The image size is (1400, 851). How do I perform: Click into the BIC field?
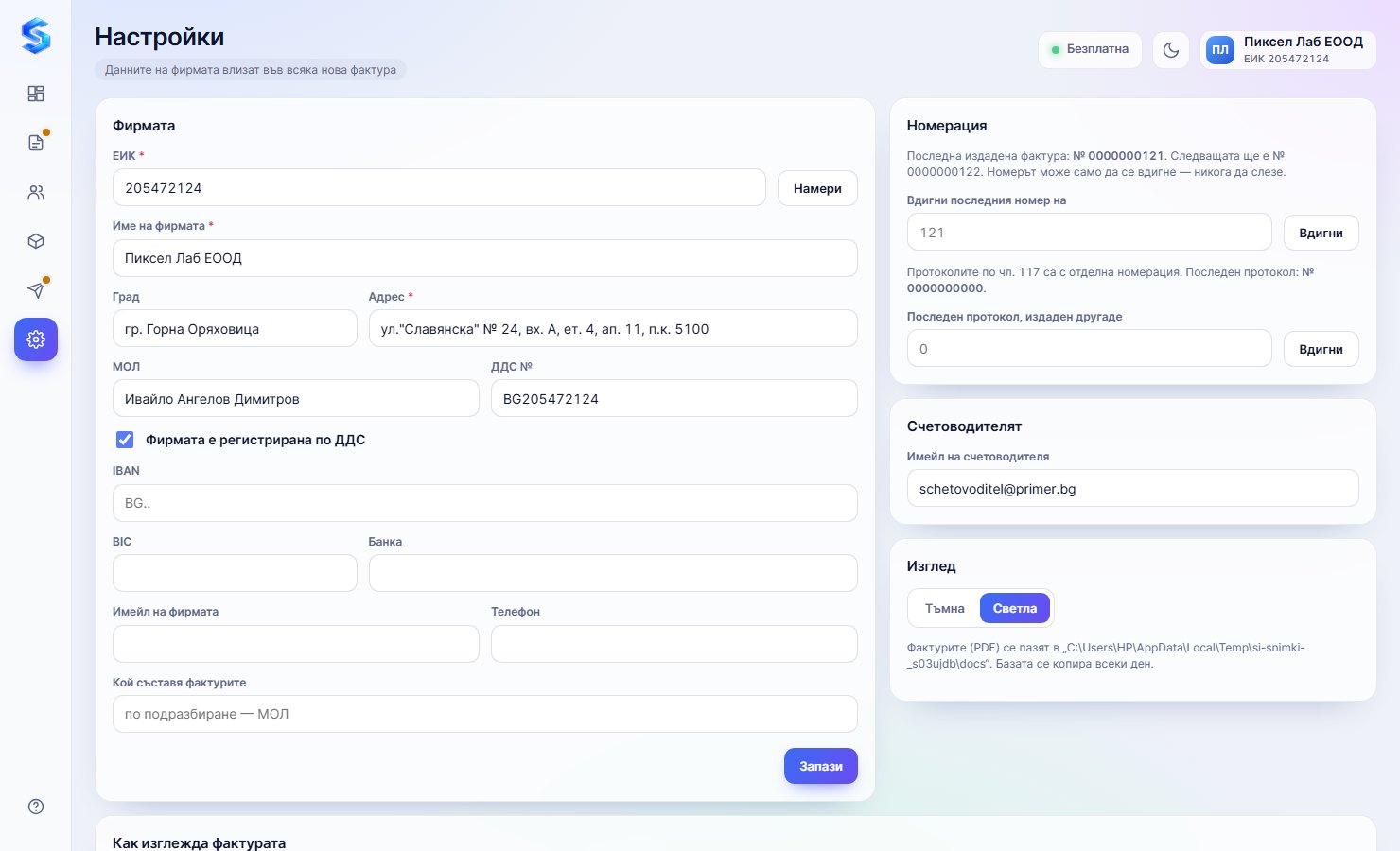235,573
